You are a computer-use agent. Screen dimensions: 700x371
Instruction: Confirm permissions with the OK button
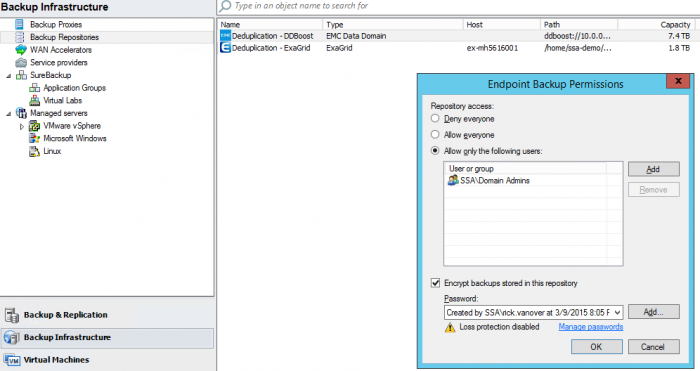tap(596, 347)
